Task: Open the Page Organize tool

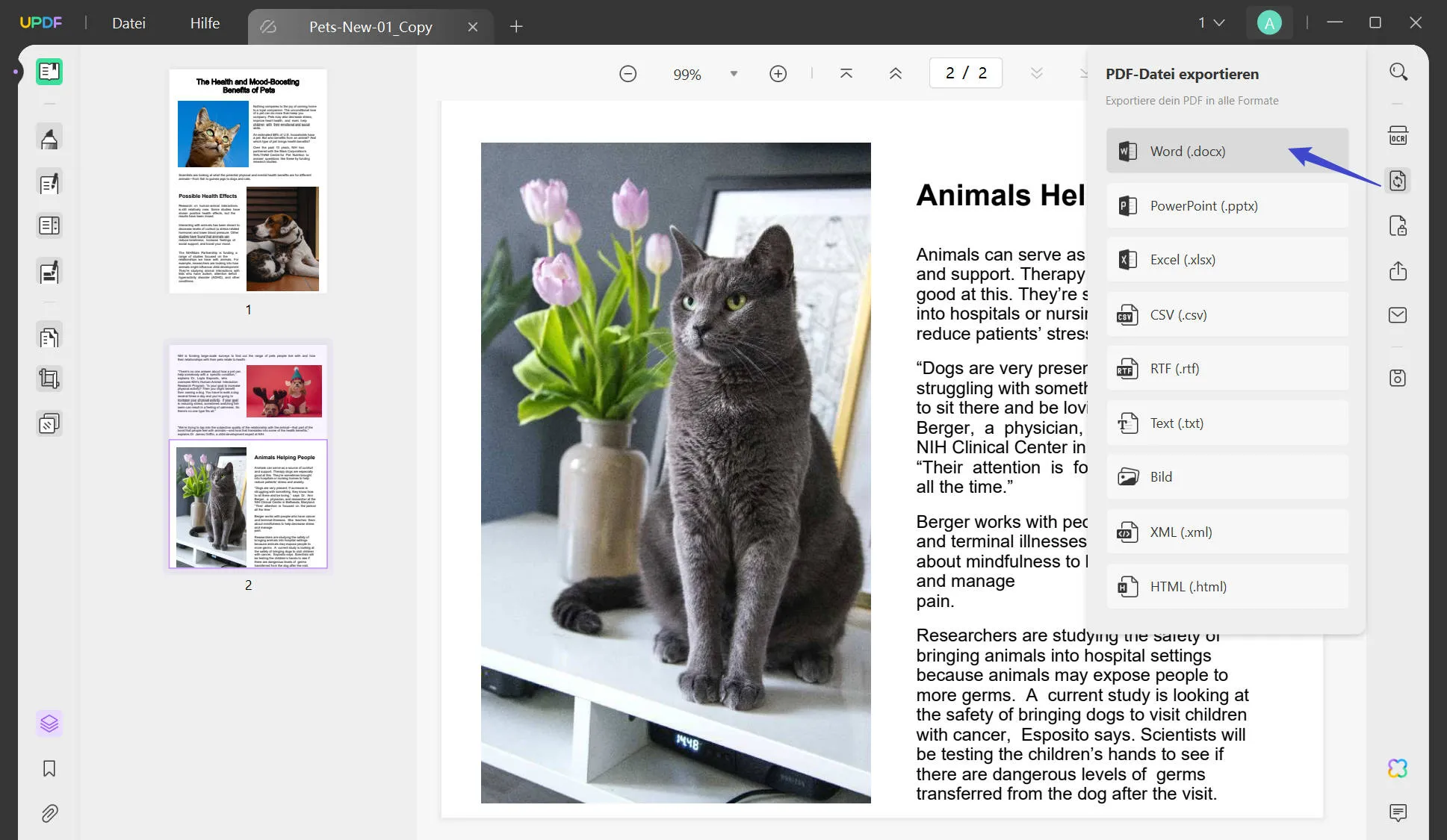Action: [49, 336]
